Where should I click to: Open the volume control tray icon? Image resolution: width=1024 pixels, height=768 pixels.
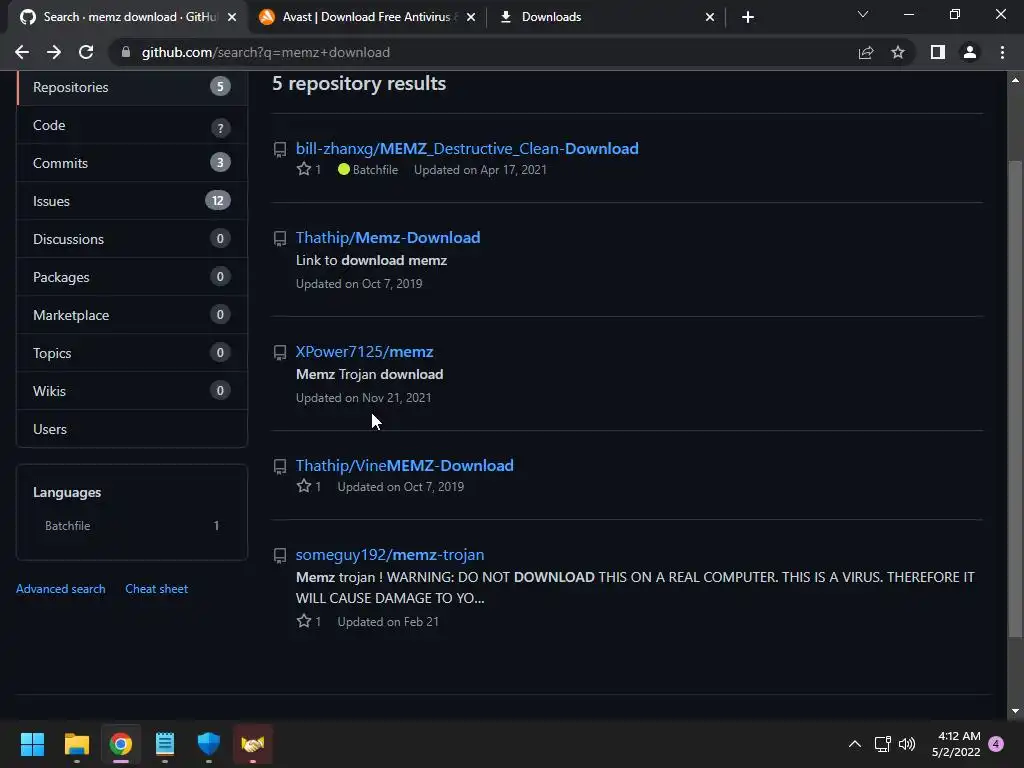click(x=906, y=744)
